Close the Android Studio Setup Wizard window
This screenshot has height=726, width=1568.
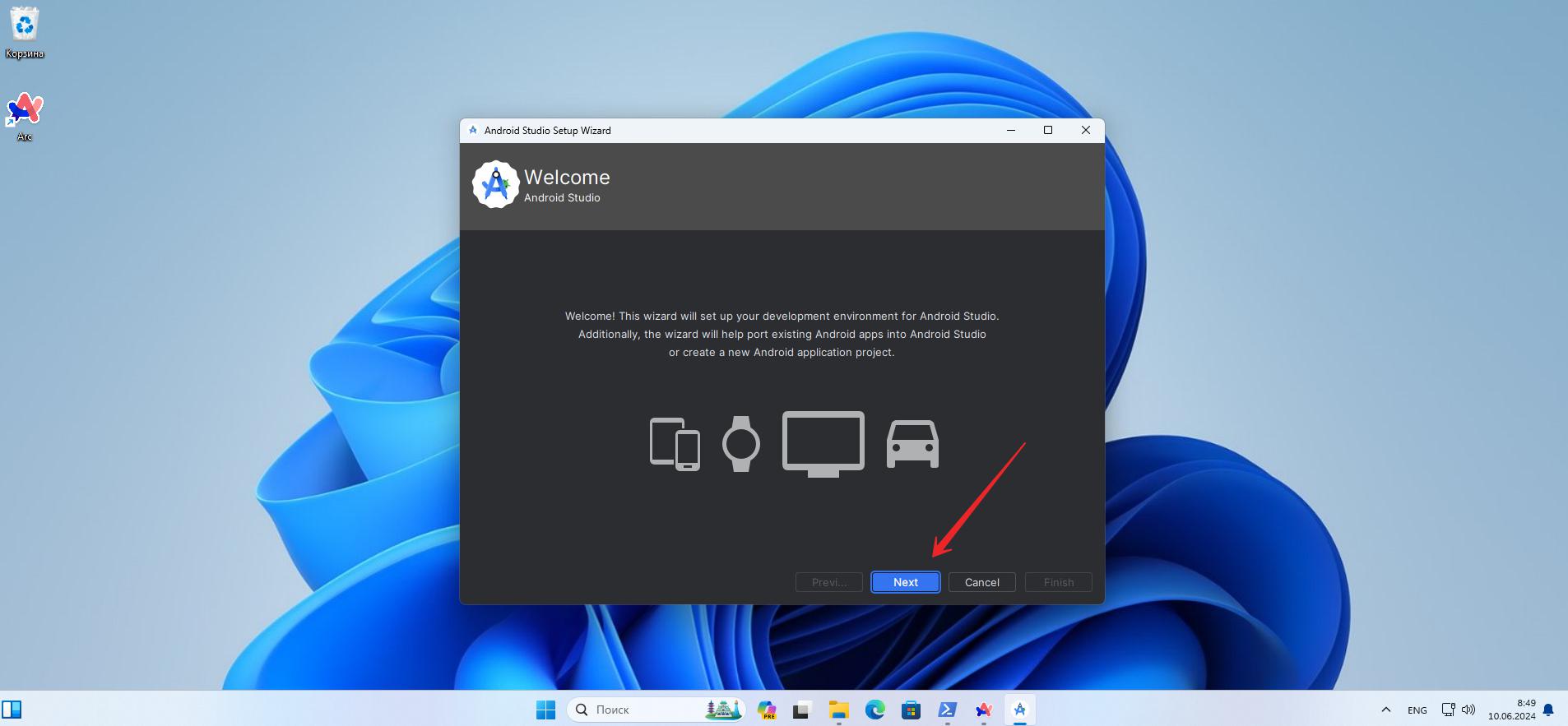1086,130
